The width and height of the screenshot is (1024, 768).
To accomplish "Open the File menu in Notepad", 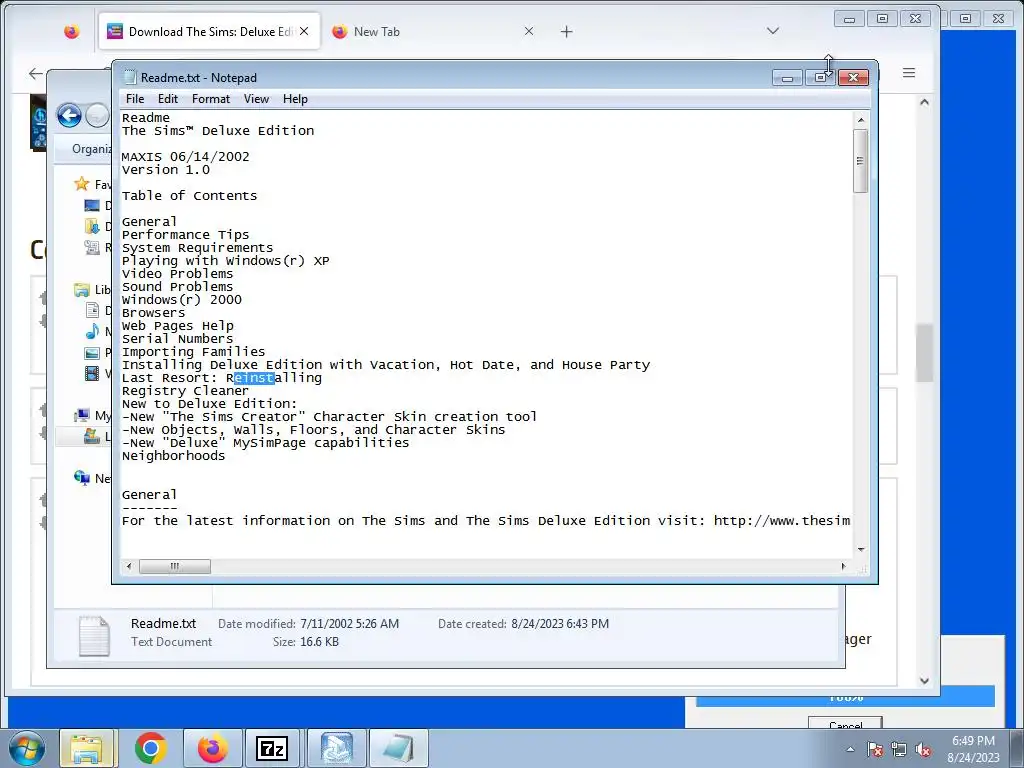I will 135,99.
